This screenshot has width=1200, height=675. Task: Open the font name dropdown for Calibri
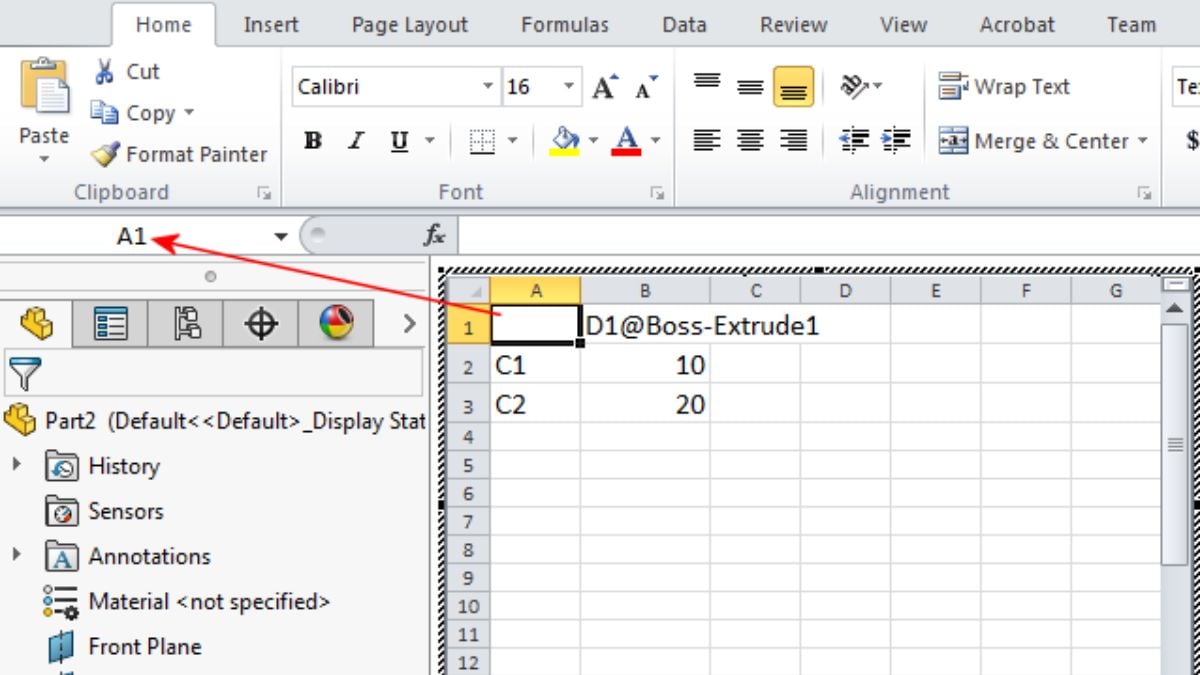pos(488,88)
